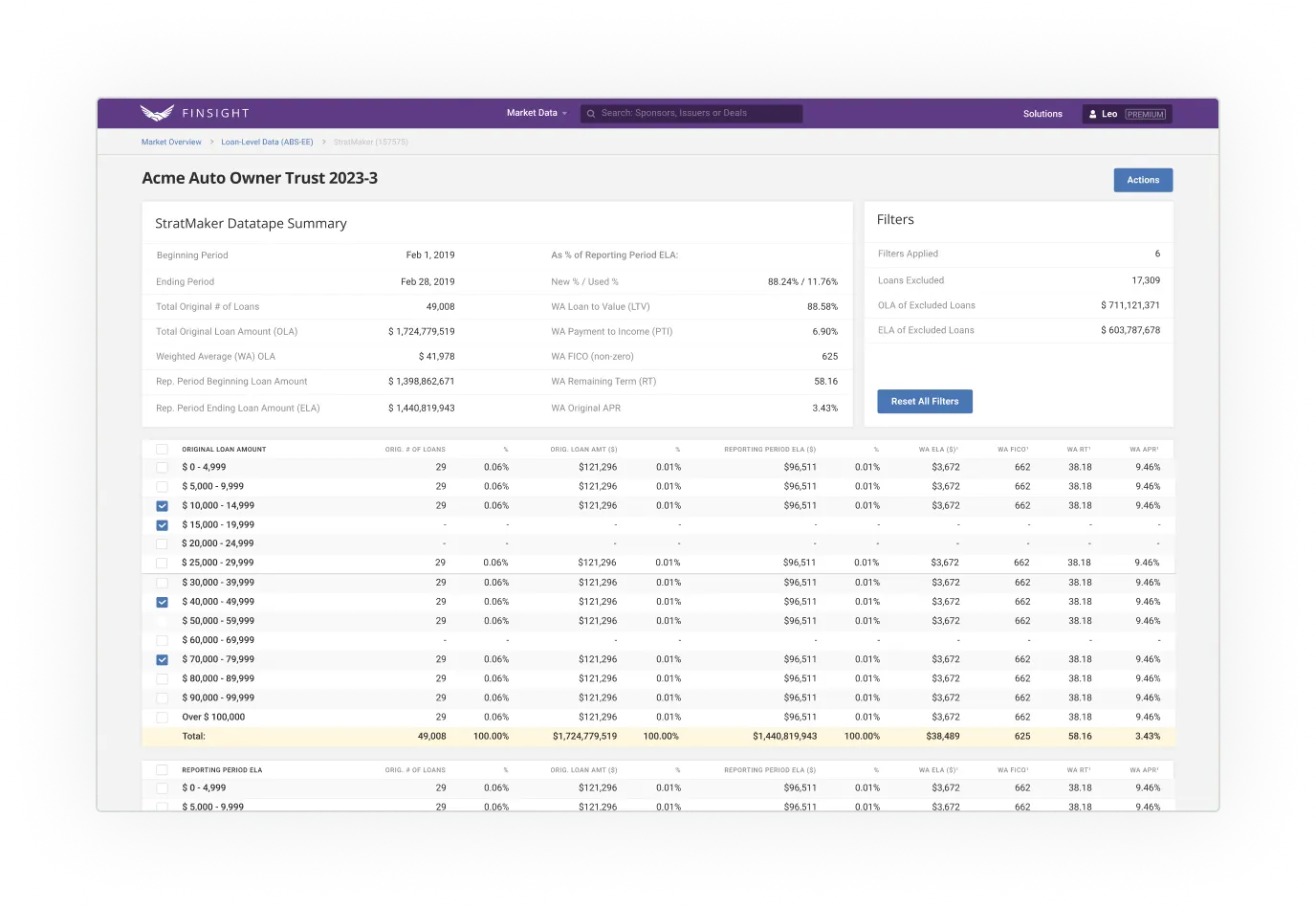Image resolution: width=1316 pixels, height=908 pixels.
Task: Click the WA FICO (non-zero) value 625
Action: coord(830,356)
